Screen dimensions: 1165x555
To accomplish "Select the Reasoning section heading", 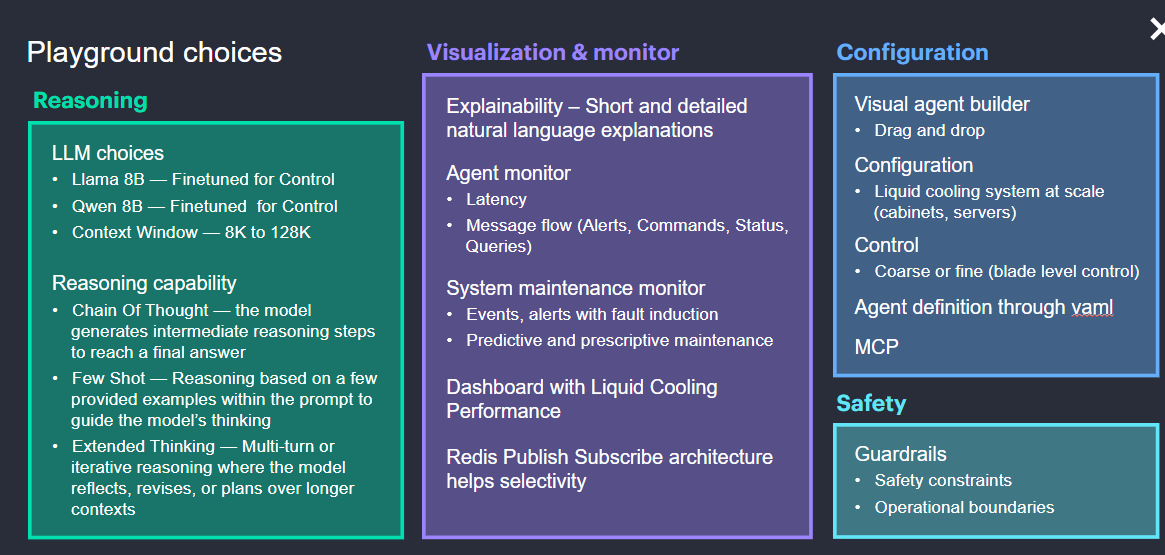I will [91, 100].
